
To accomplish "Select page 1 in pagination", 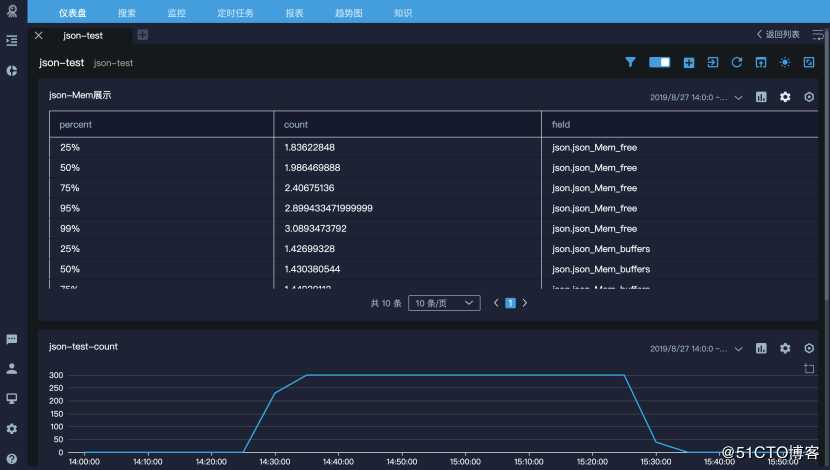I will coord(510,303).
